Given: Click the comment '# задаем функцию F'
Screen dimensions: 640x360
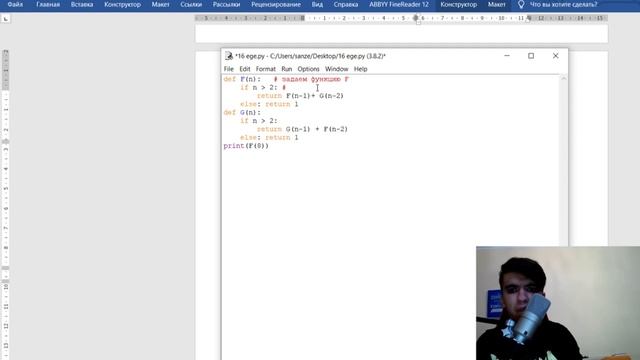Looking at the screenshot, I should click(311, 79).
